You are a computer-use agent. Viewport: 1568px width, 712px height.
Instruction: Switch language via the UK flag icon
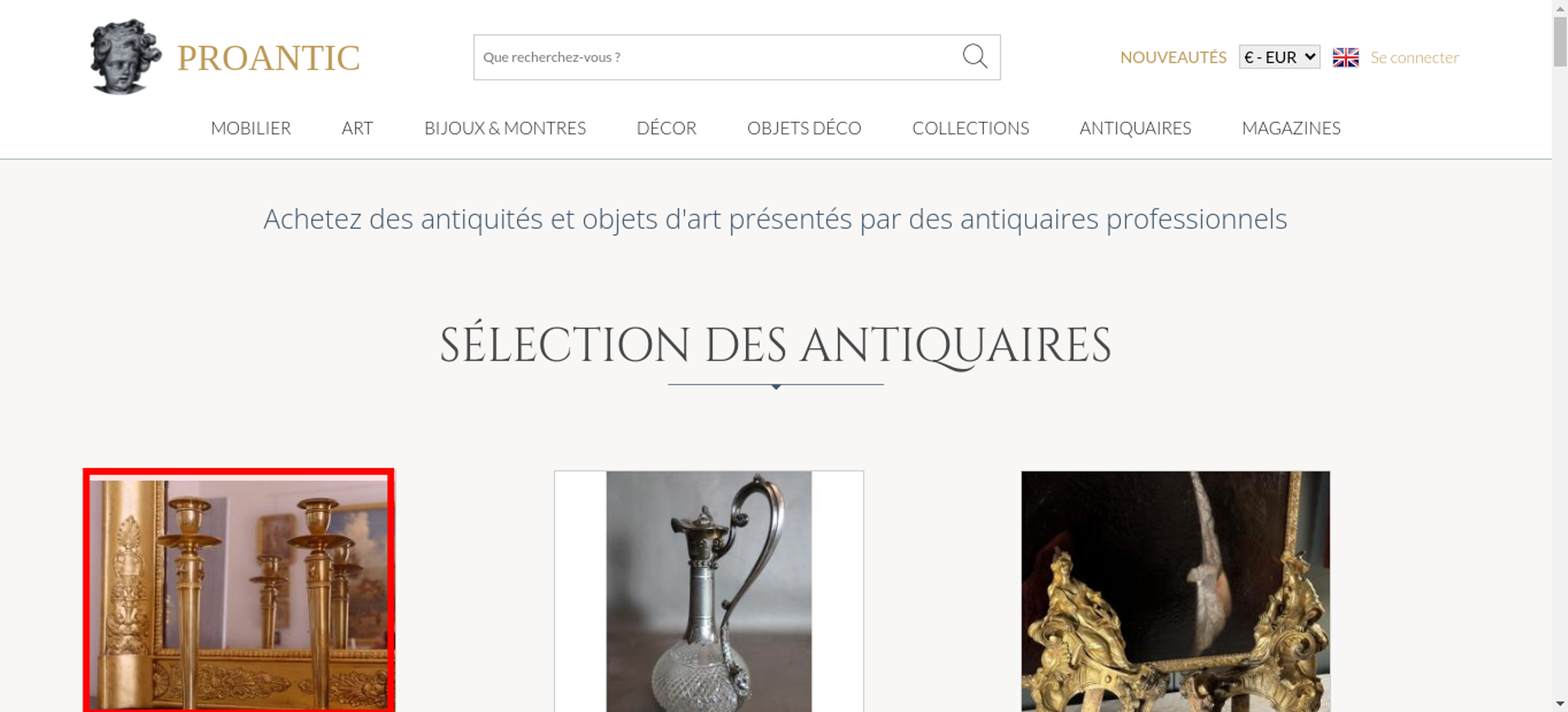(1345, 57)
